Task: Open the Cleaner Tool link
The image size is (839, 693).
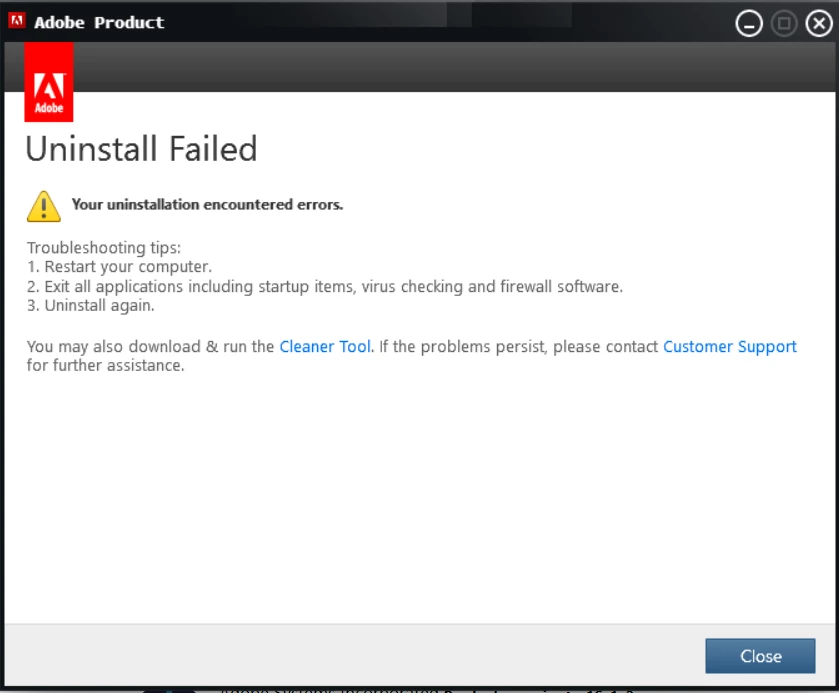Action: tap(325, 346)
